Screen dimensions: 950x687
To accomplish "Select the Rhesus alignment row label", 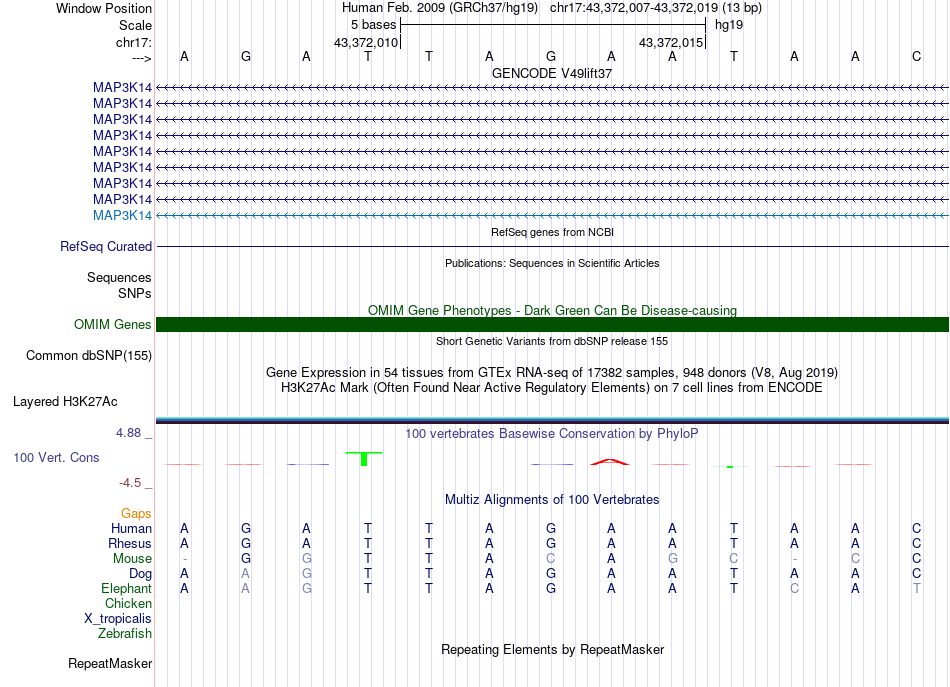I will pos(130,543).
